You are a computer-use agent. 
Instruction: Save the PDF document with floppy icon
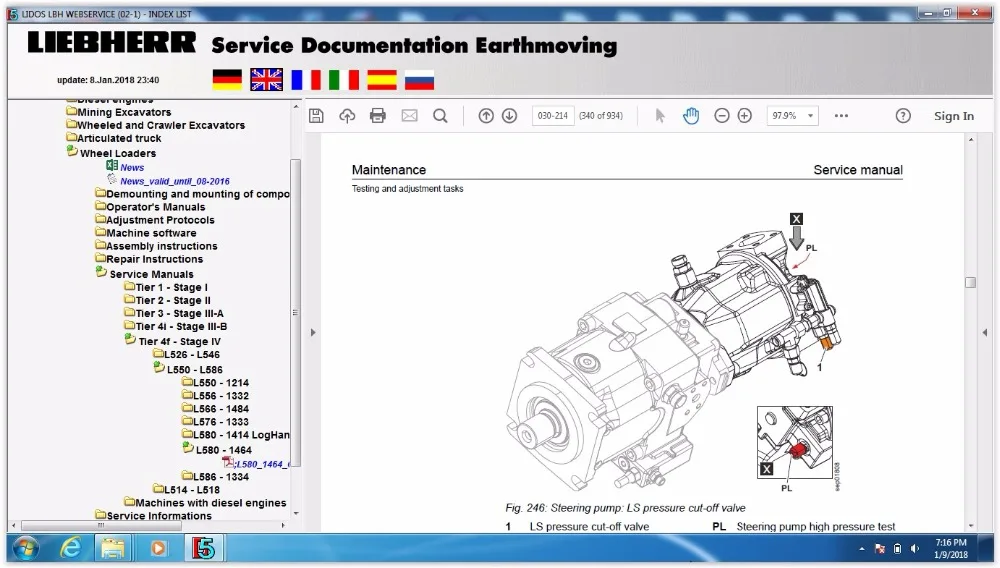316,115
